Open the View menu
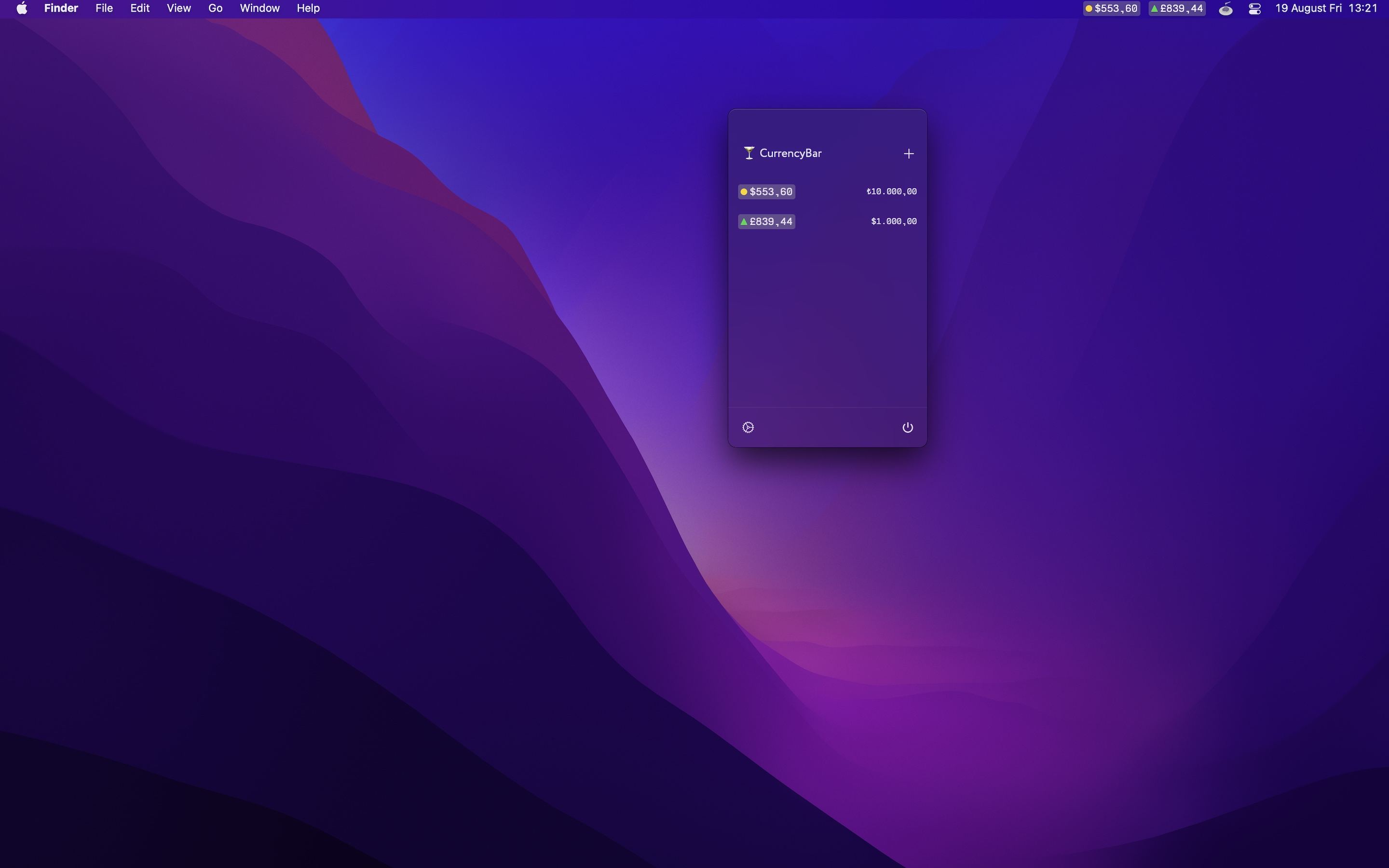Image resolution: width=1389 pixels, height=868 pixels. [x=178, y=9]
